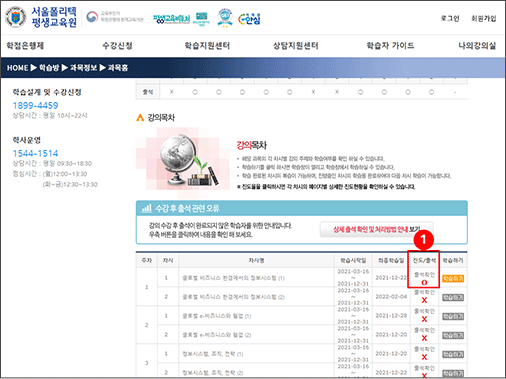The height and width of the screenshot is (379, 506).
Task: Click lesson title 글로벌 비즈니스 환경에서의 정보시스템 (1)
Action: click(x=233, y=278)
